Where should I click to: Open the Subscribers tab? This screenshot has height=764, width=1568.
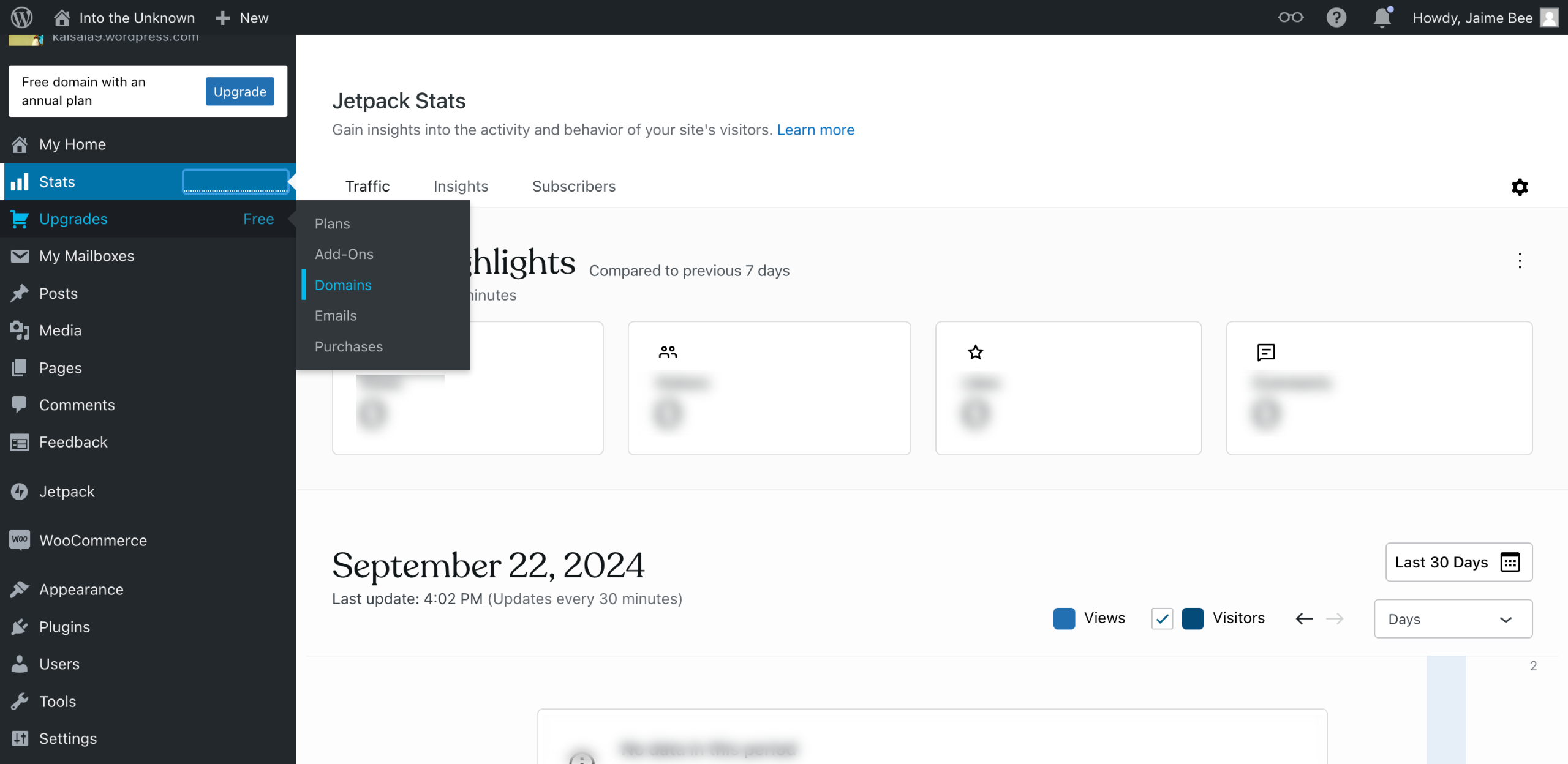click(x=573, y=186)
